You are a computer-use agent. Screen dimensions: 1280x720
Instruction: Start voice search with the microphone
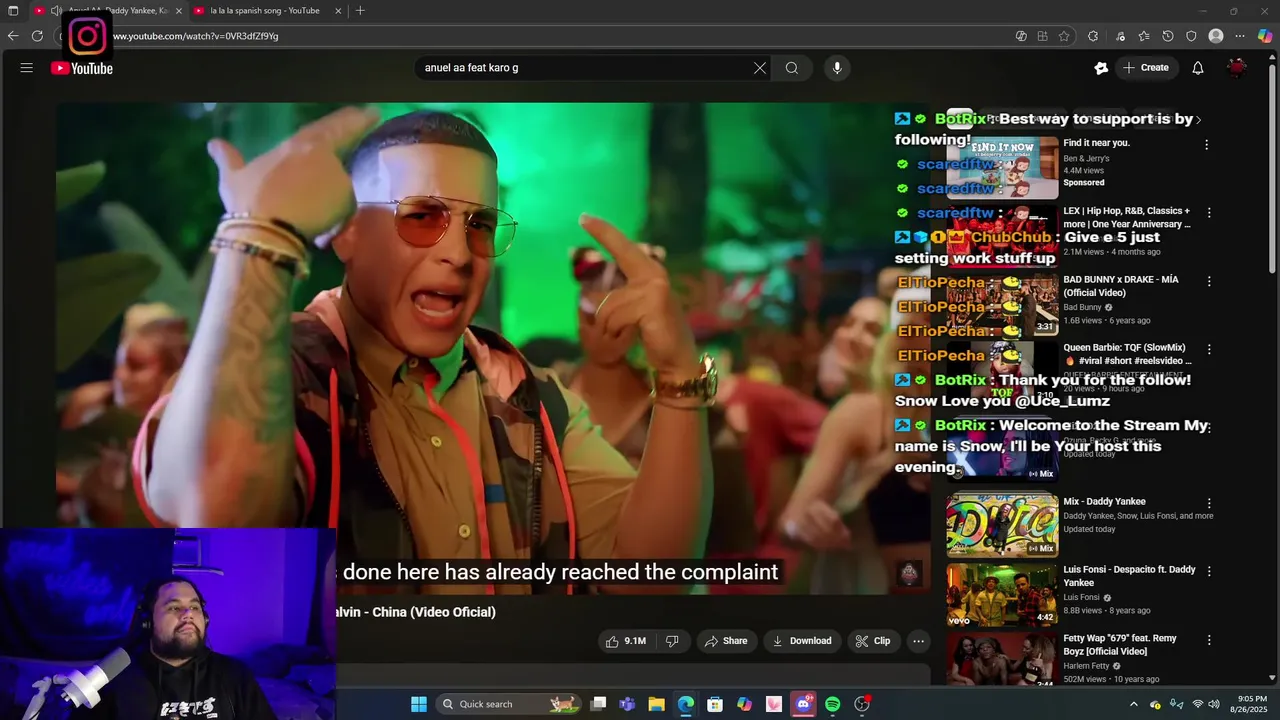click(837, 68)
